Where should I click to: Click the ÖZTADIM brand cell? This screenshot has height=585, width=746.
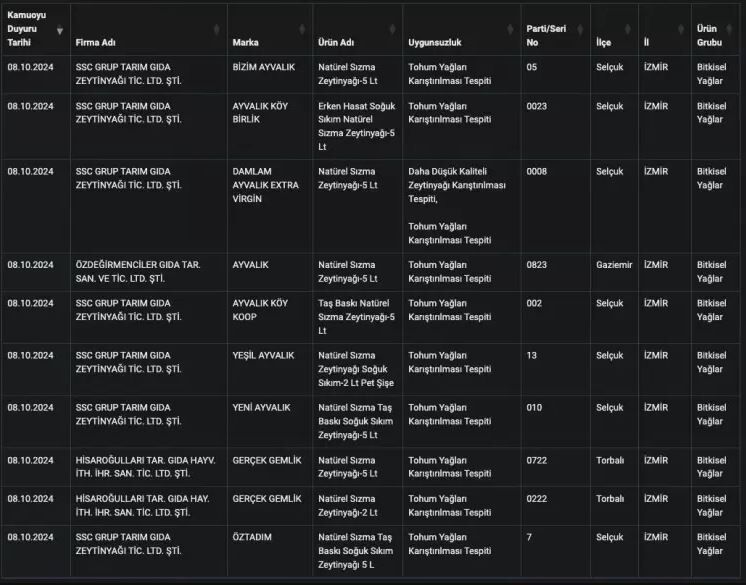(x=252, y=537)
